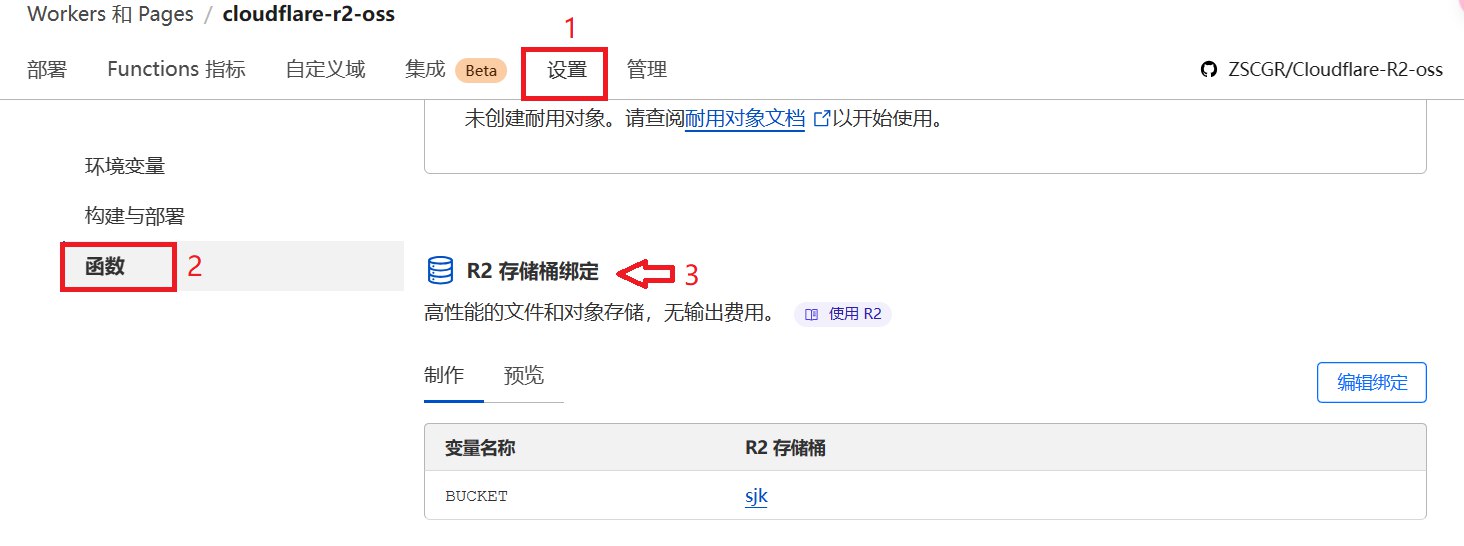Select the 制作 bindings tab
Screen dimensions: 1464x546
(x=444, y=376)
